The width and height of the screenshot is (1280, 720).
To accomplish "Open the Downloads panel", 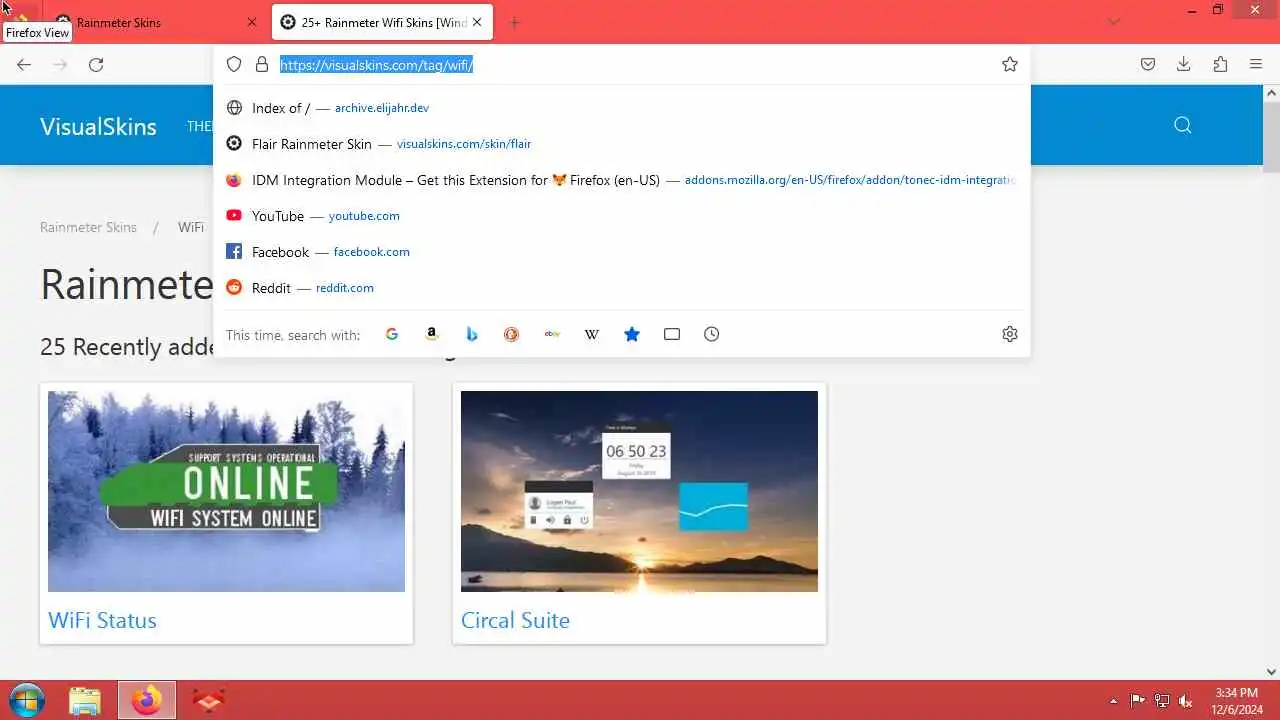I will tap(1183, 64).
